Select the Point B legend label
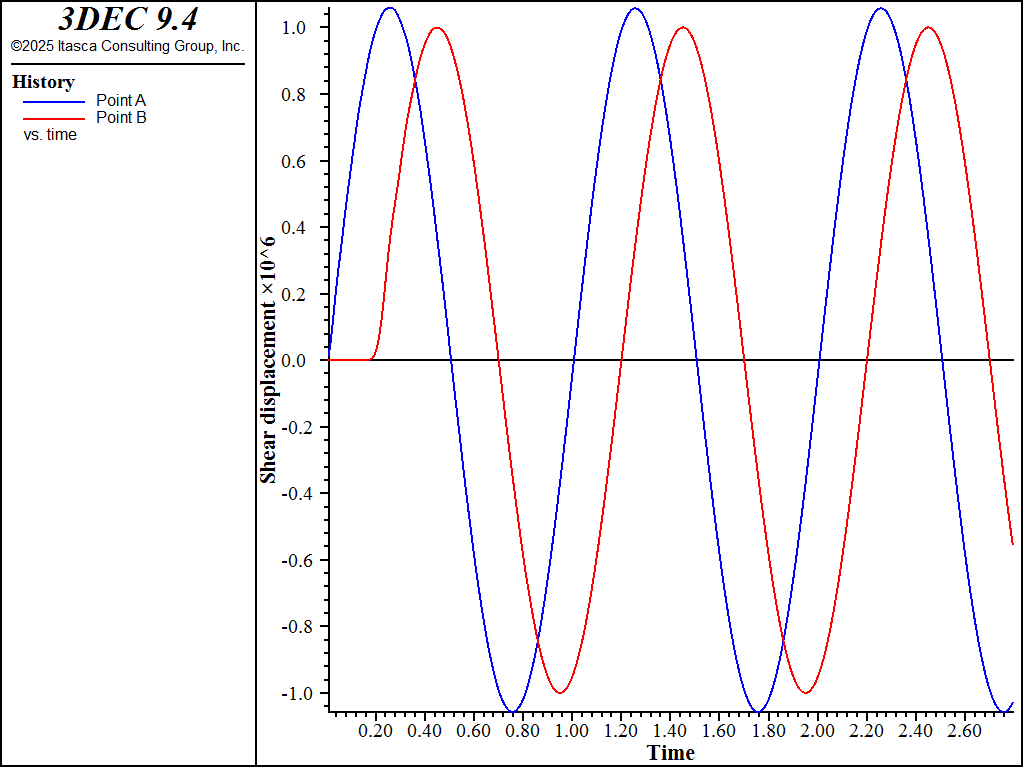1024x768 pixels. tap(121, 117)
